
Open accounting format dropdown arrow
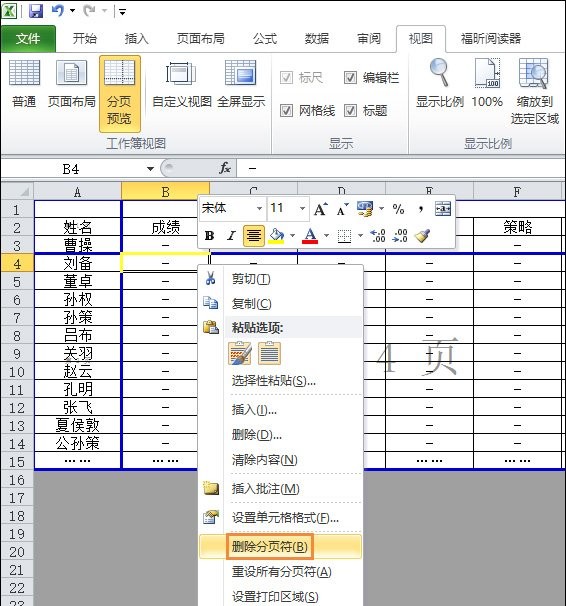[382, 209]
